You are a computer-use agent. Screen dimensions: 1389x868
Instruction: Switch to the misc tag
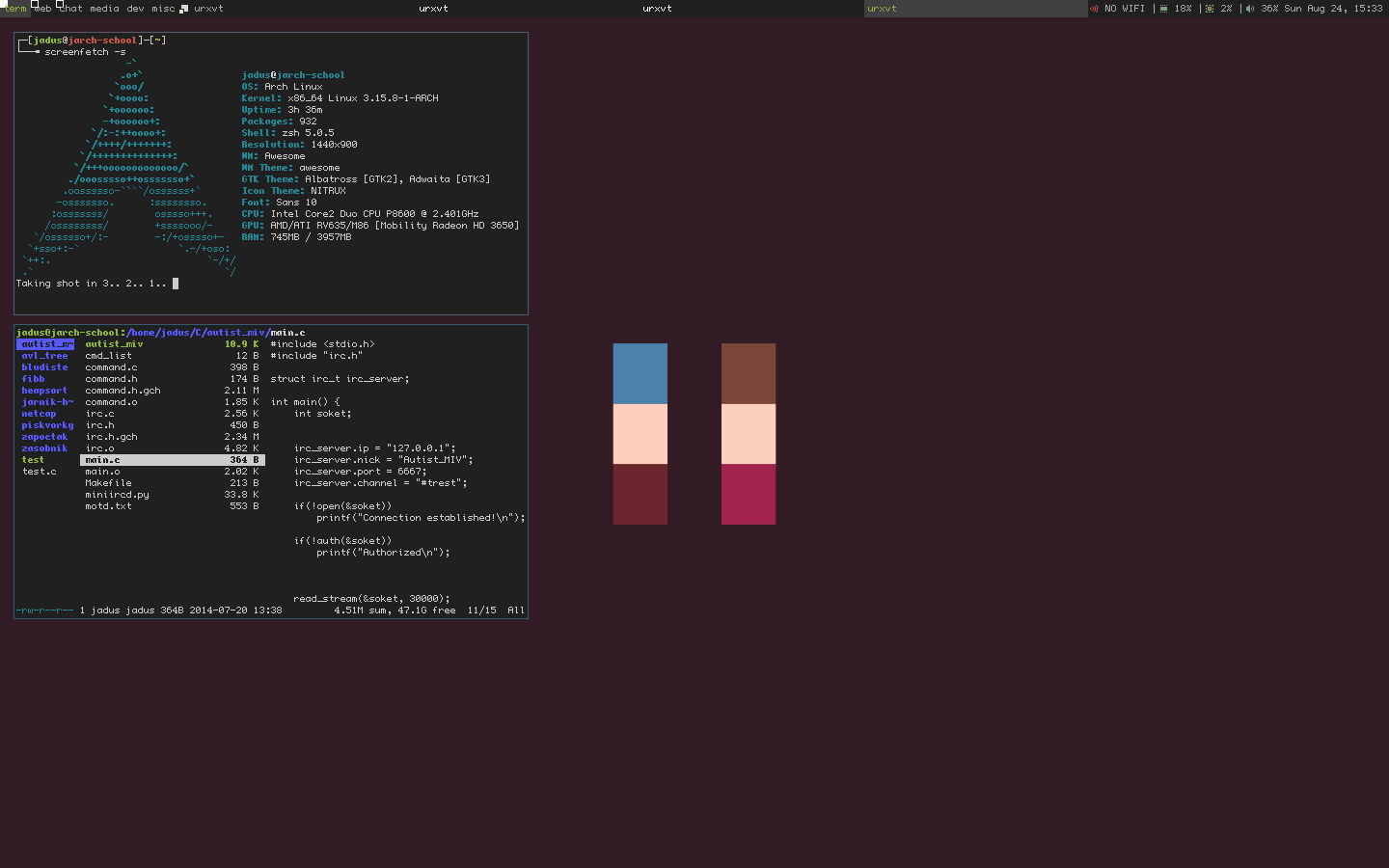163,9
